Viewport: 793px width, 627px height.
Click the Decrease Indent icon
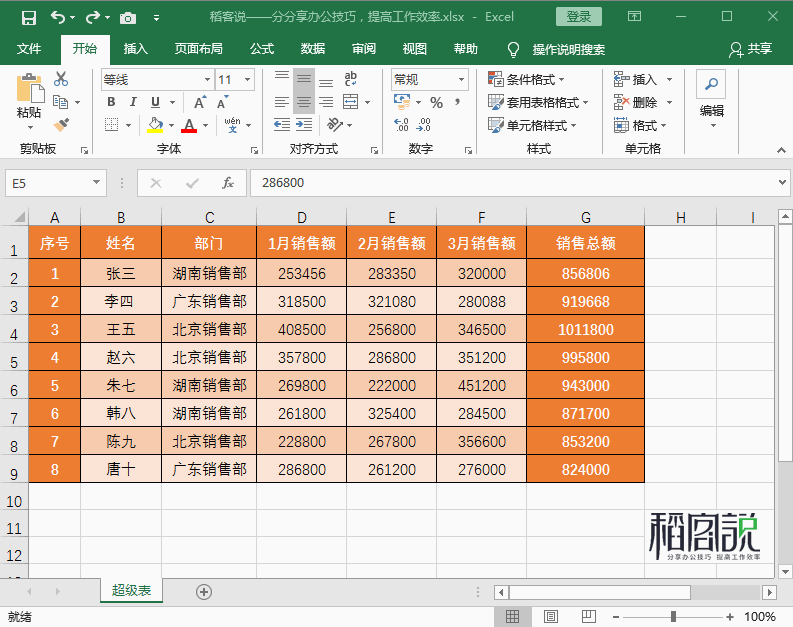[x=282, y=124]
